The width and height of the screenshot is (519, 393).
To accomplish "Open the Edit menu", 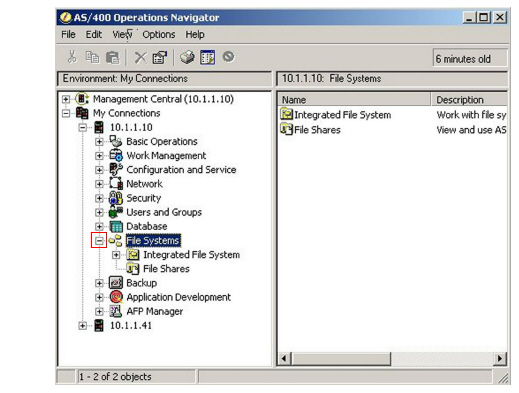I will [94, 34].
